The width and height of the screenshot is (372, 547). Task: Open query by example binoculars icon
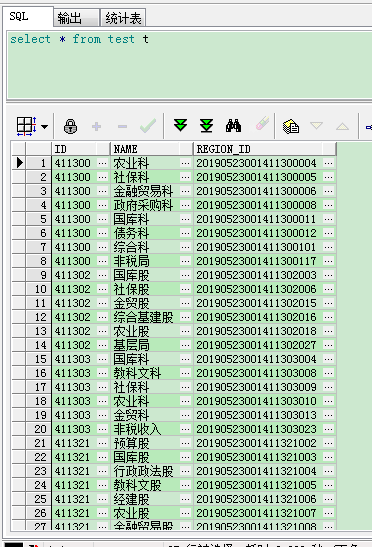233,126
